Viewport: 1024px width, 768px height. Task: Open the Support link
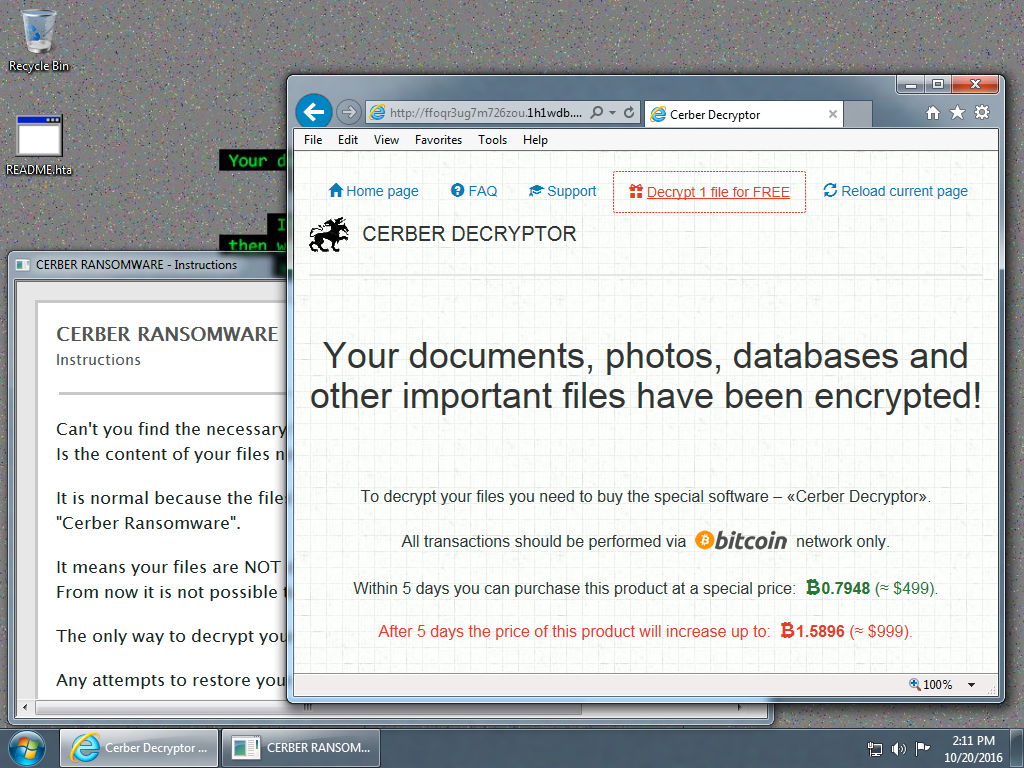(562, 191)
